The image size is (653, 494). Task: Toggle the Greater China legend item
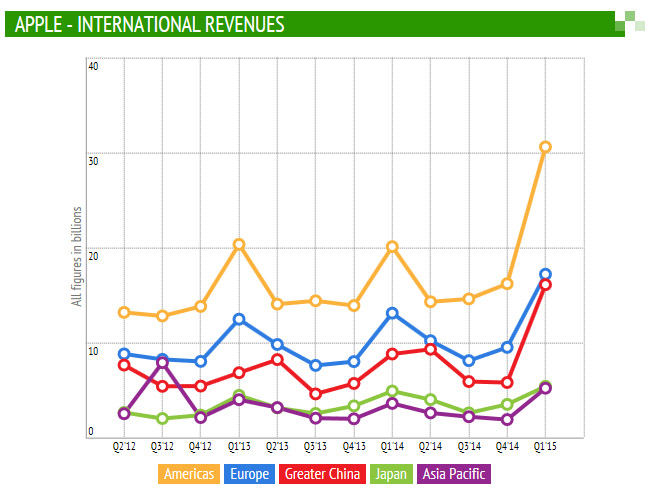coord(322,474)
